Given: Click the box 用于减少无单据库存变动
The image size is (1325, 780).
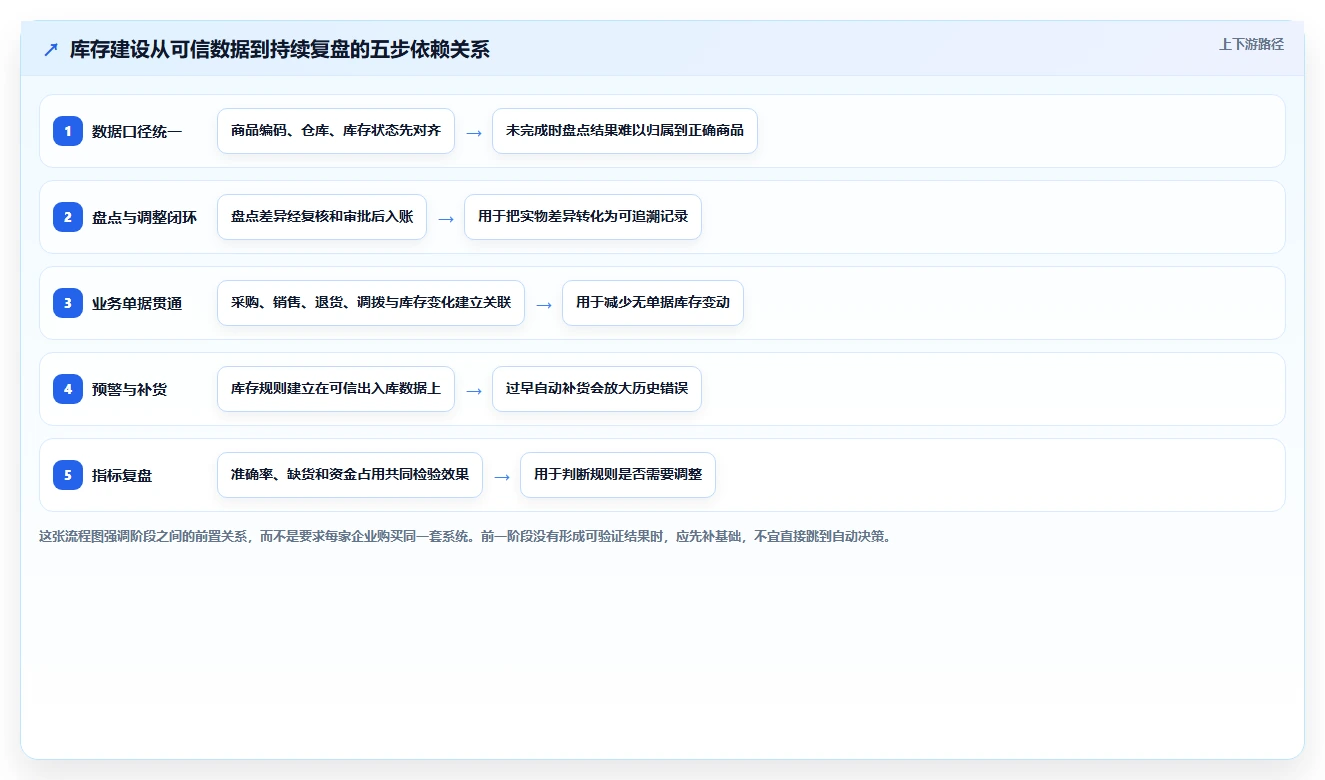Looking at the screenshot, I should 653,303.
